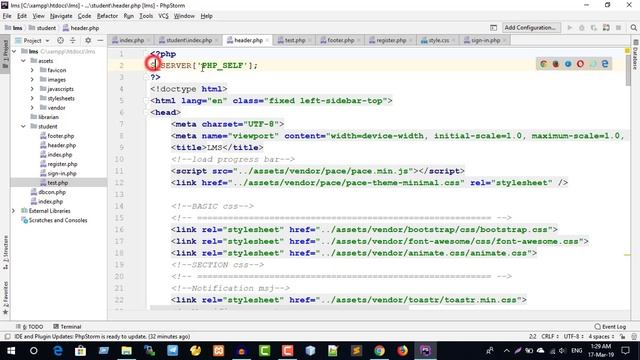The image size is (640, 360).
Task: Expand the javascripts folder
Action: [32, 89]
